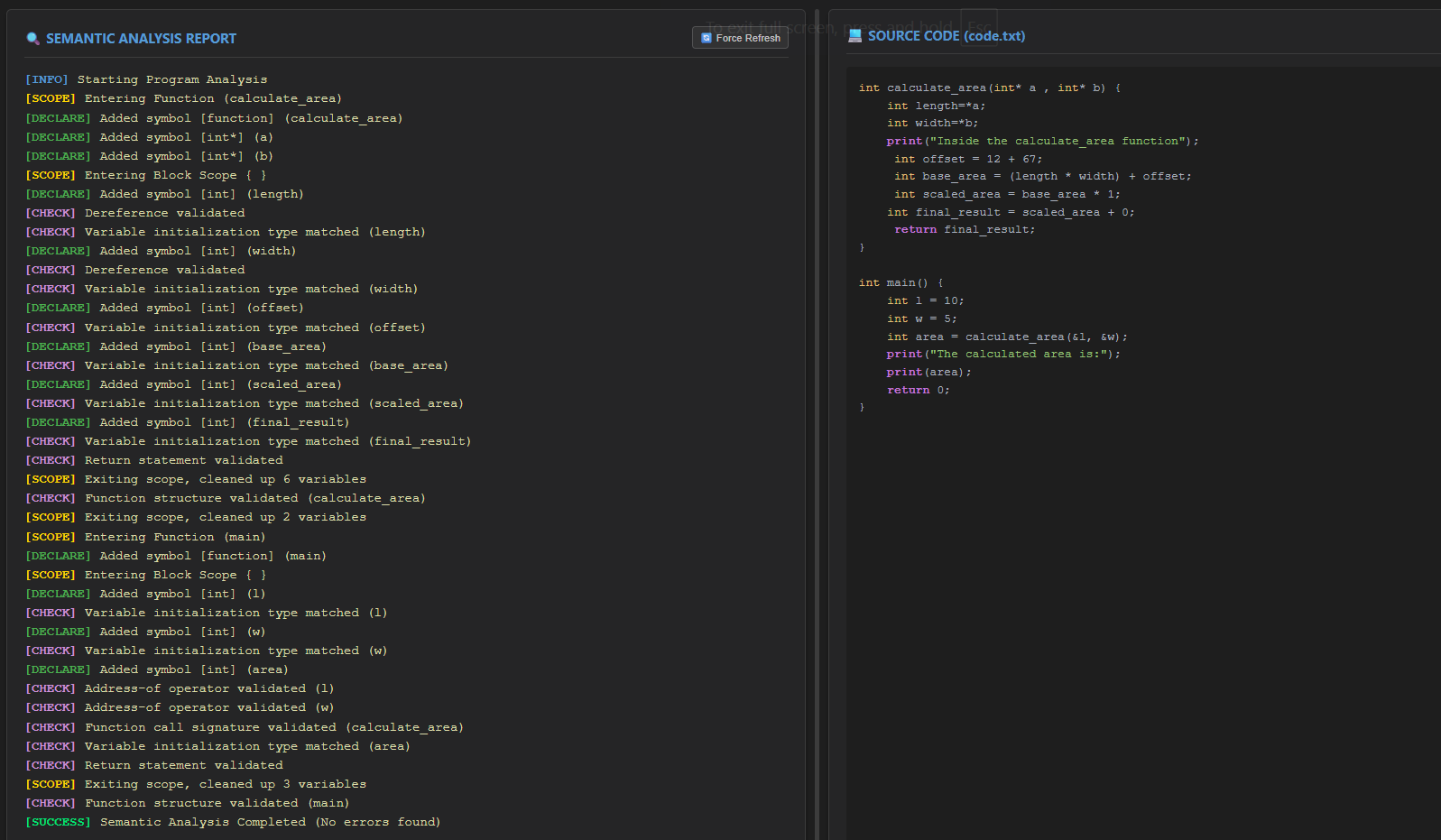
Task: Click SUCCESS Semantic Analysis Completed line
Action: tap(233, 822)
